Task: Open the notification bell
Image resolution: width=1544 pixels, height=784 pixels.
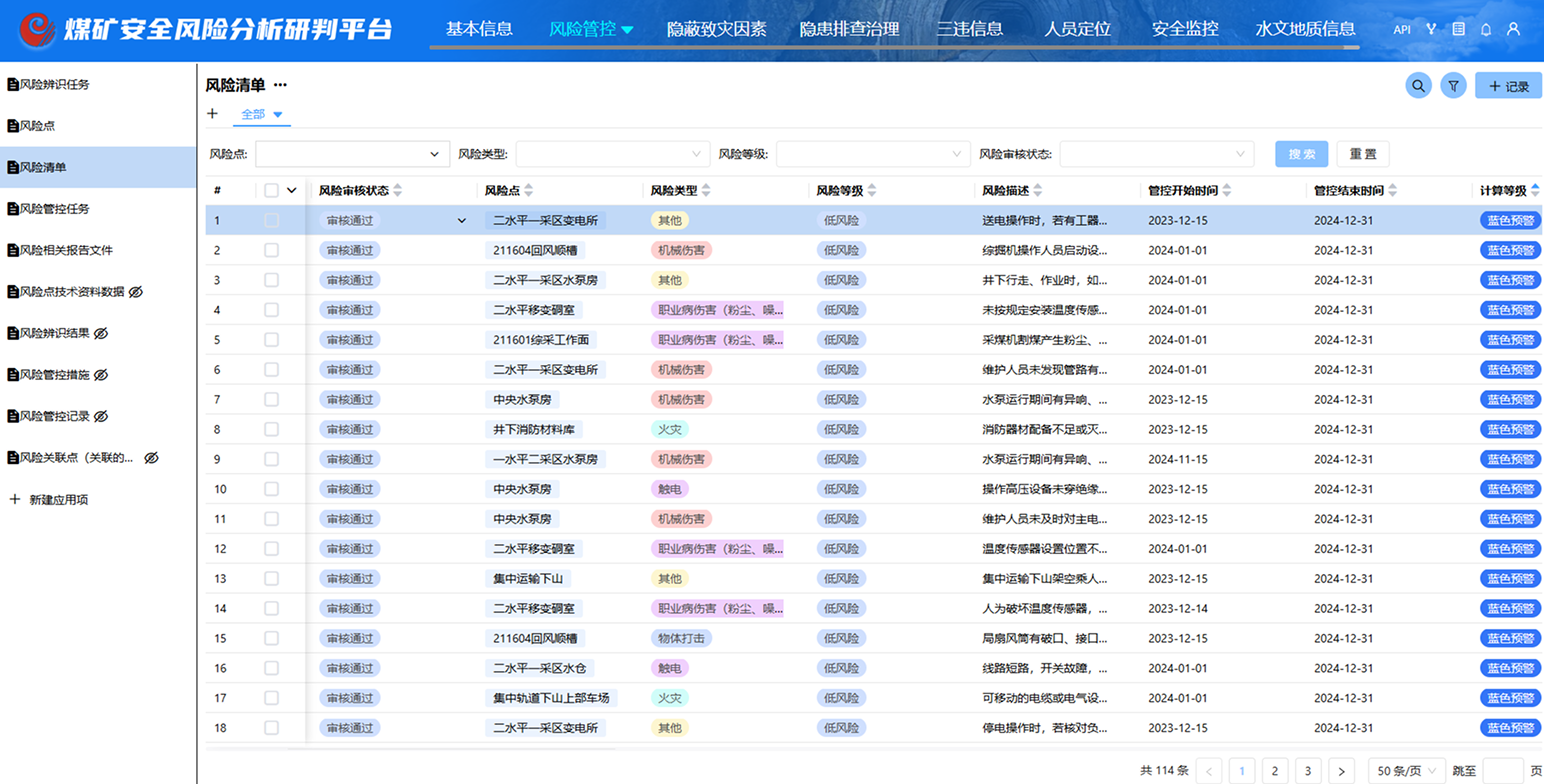Action: pos(1486,30)
